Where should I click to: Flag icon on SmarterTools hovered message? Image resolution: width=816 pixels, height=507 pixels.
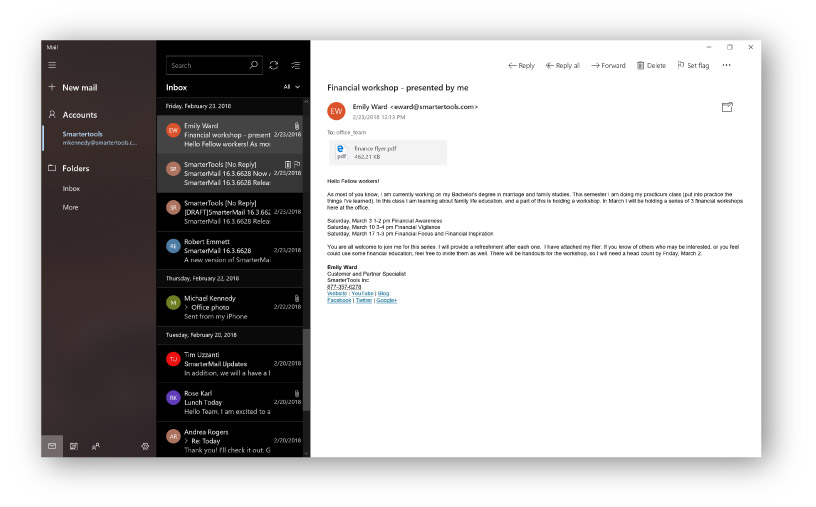pyautogui.click(x=297, y=164)
